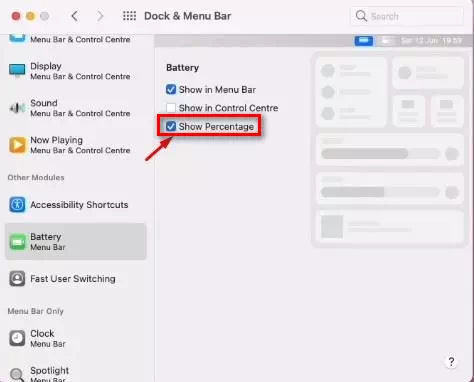This screenshot has height=382, width=474.
Task: Select the Display monitor icon
Action: [17, 71]
